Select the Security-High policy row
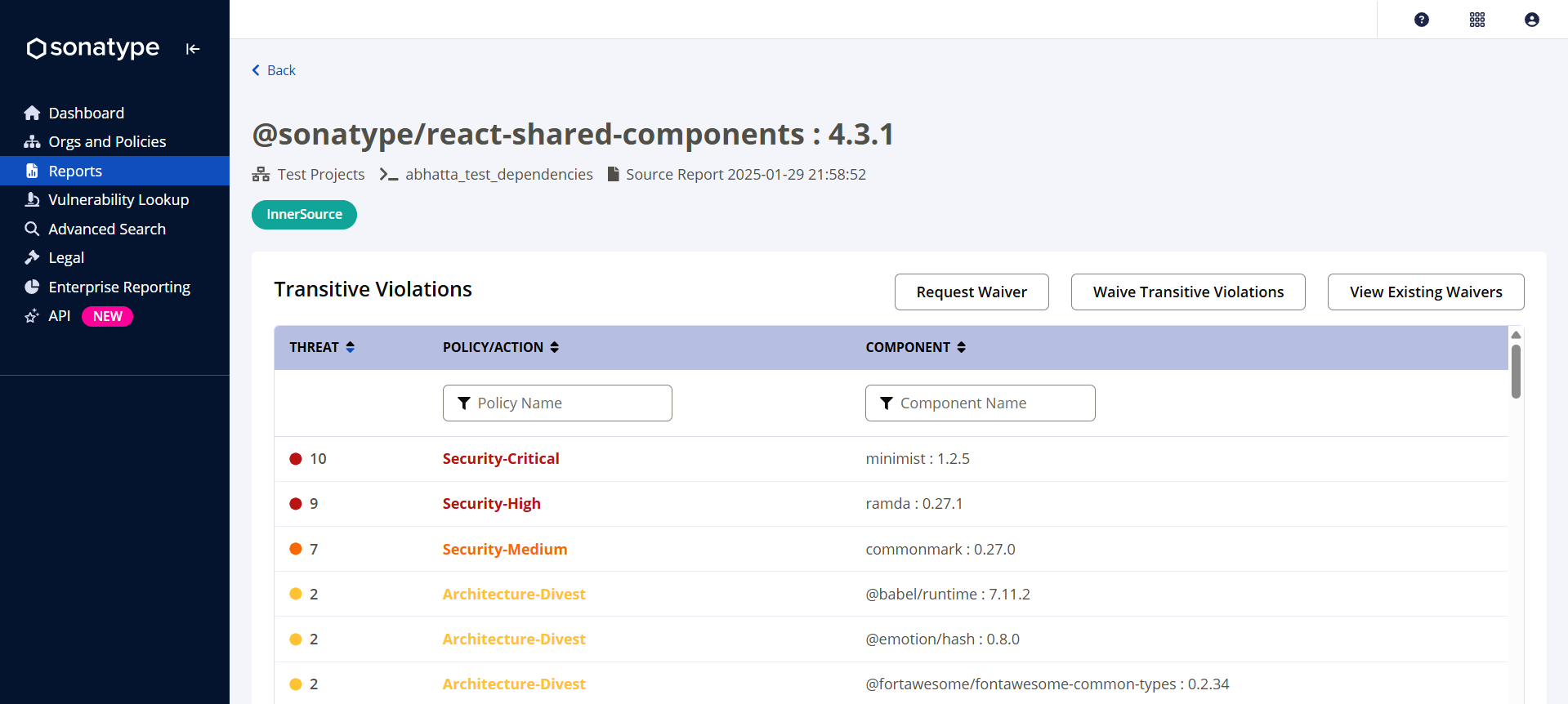The height and width of the screenshot is (704, 1568). click(x=891, y=504)
